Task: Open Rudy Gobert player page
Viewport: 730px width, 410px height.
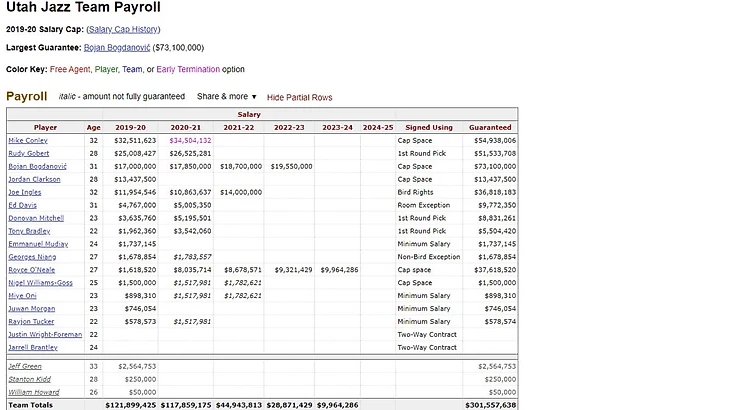Action: (27, 154)
